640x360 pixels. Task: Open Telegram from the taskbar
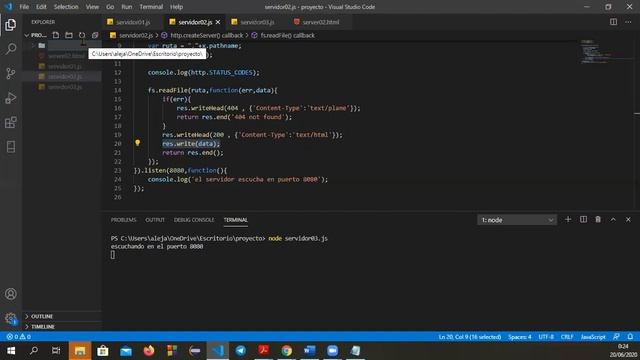241,351
